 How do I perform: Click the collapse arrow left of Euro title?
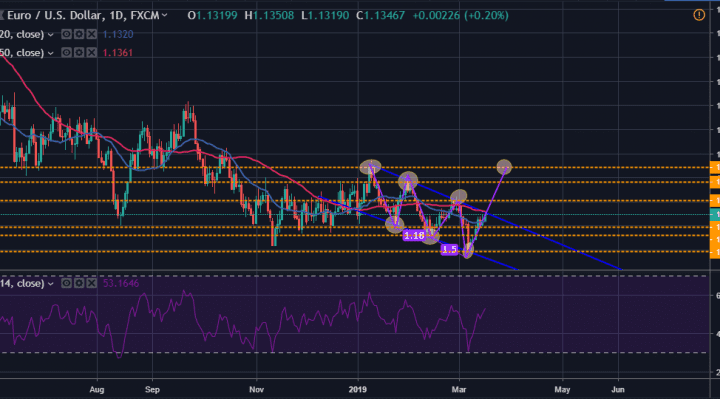click(1, 16)
